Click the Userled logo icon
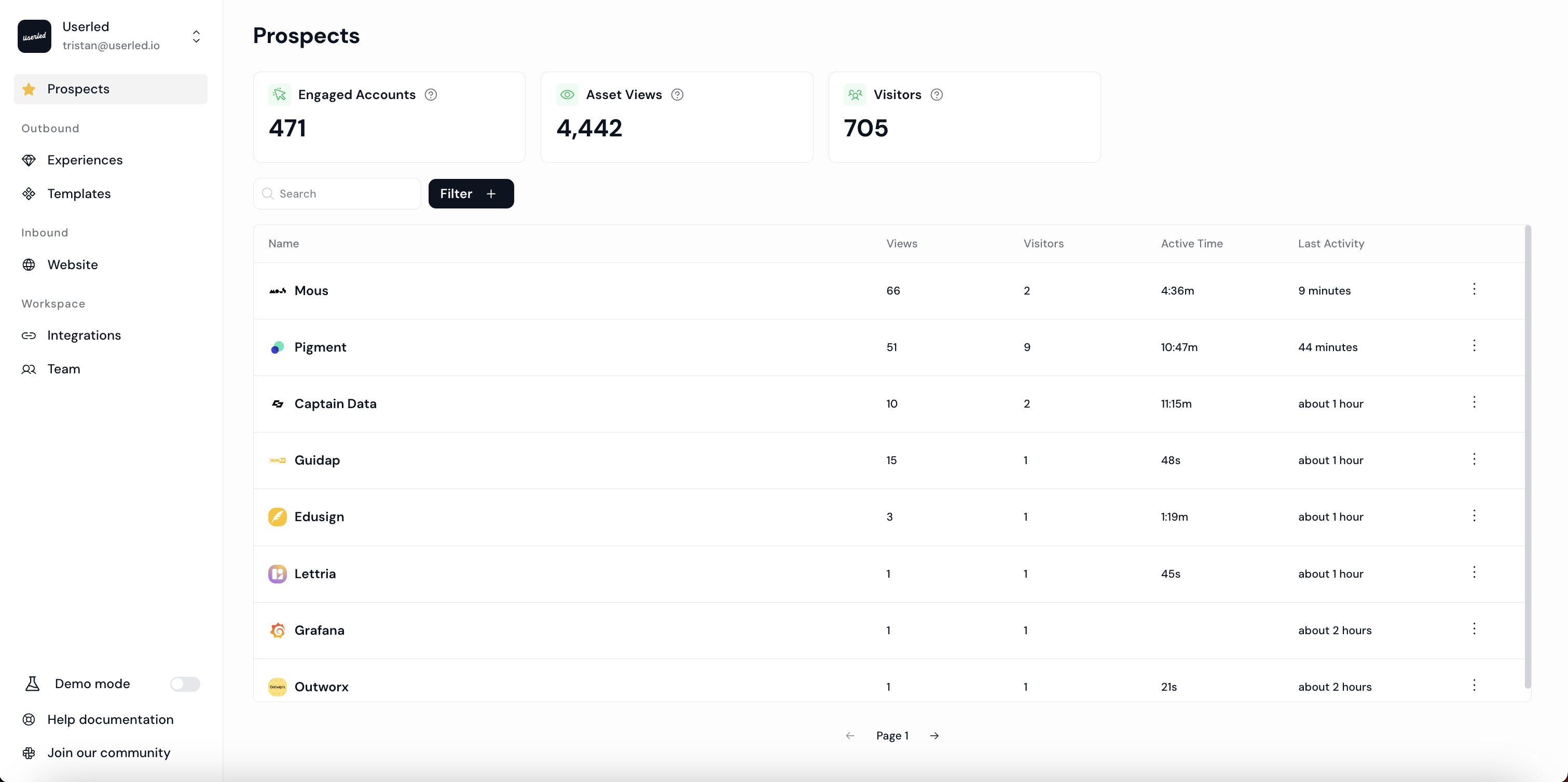This screenshot has width=1568, height=782. point(35,36)
